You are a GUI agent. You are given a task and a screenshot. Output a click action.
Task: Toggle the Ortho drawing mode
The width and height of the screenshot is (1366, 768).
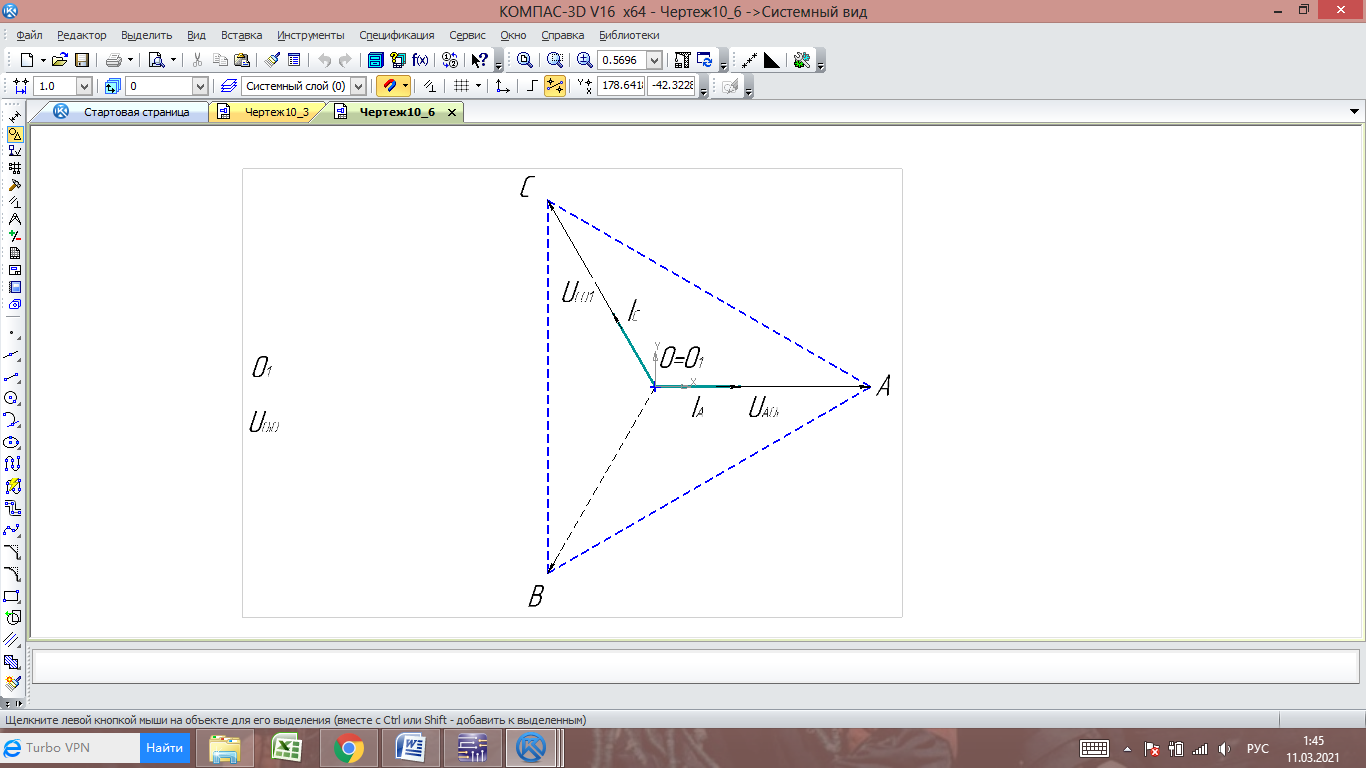[533, 87]
